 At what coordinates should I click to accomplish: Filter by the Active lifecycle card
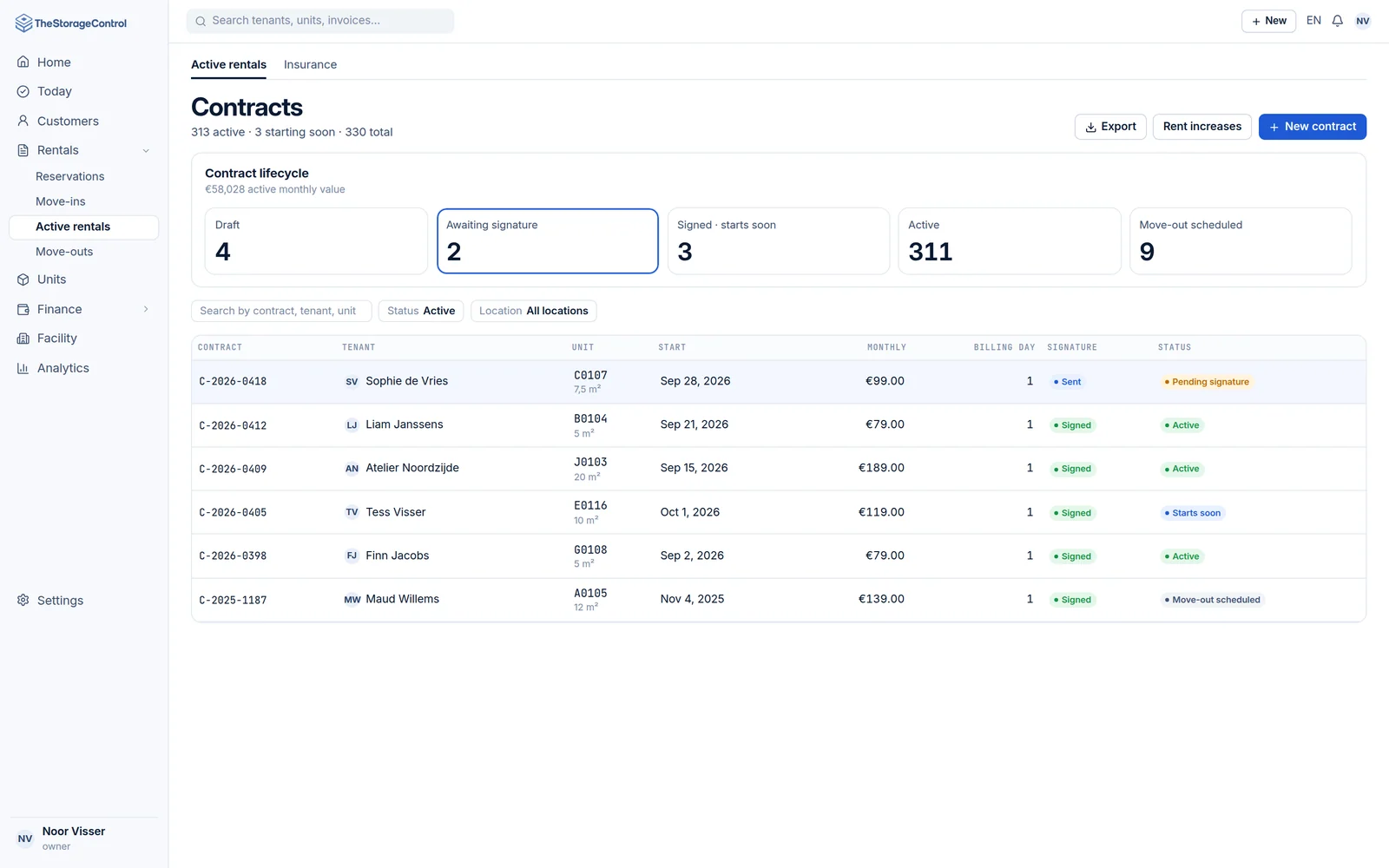tap(1010, 240)
